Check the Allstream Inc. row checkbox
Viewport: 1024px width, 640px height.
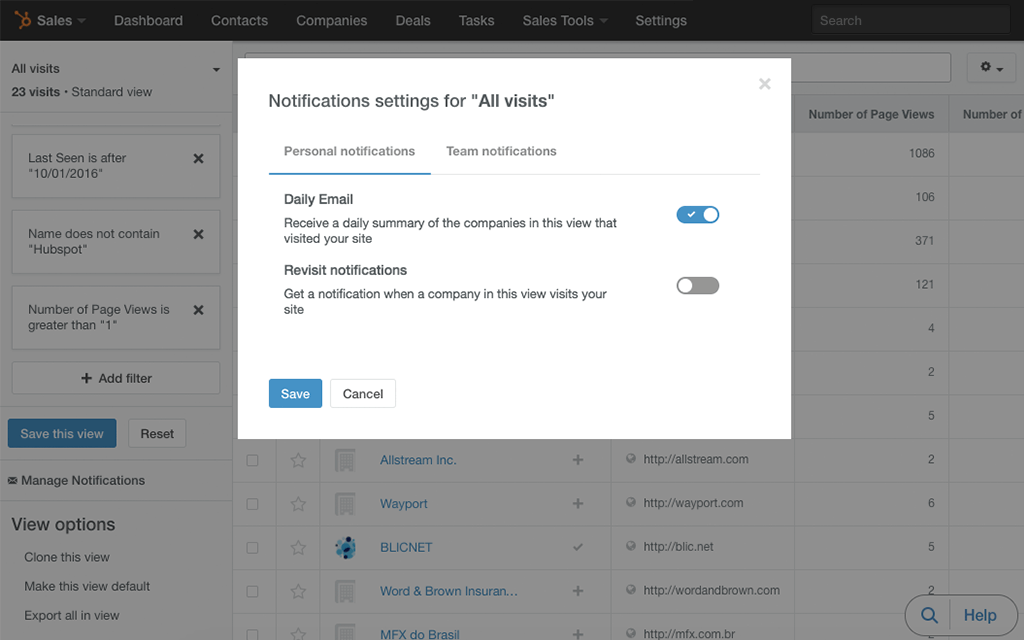pos(252,460)
